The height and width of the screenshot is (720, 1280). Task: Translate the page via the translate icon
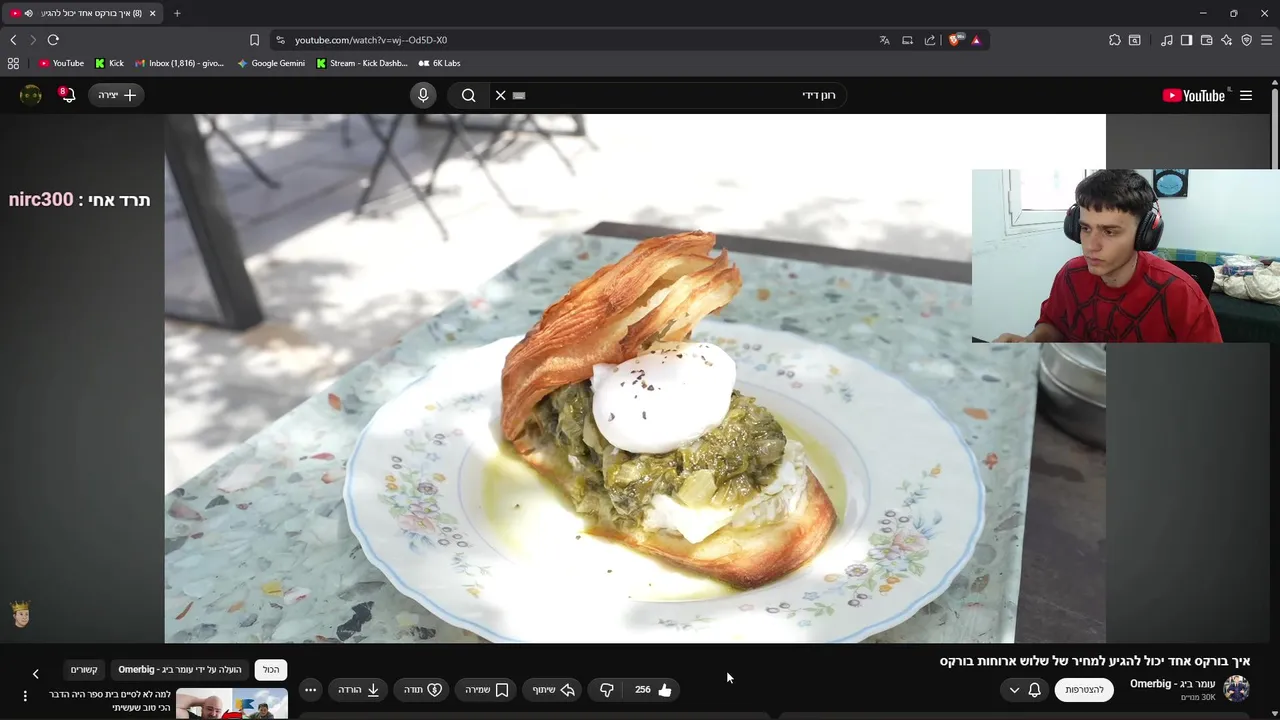(884, 40)
